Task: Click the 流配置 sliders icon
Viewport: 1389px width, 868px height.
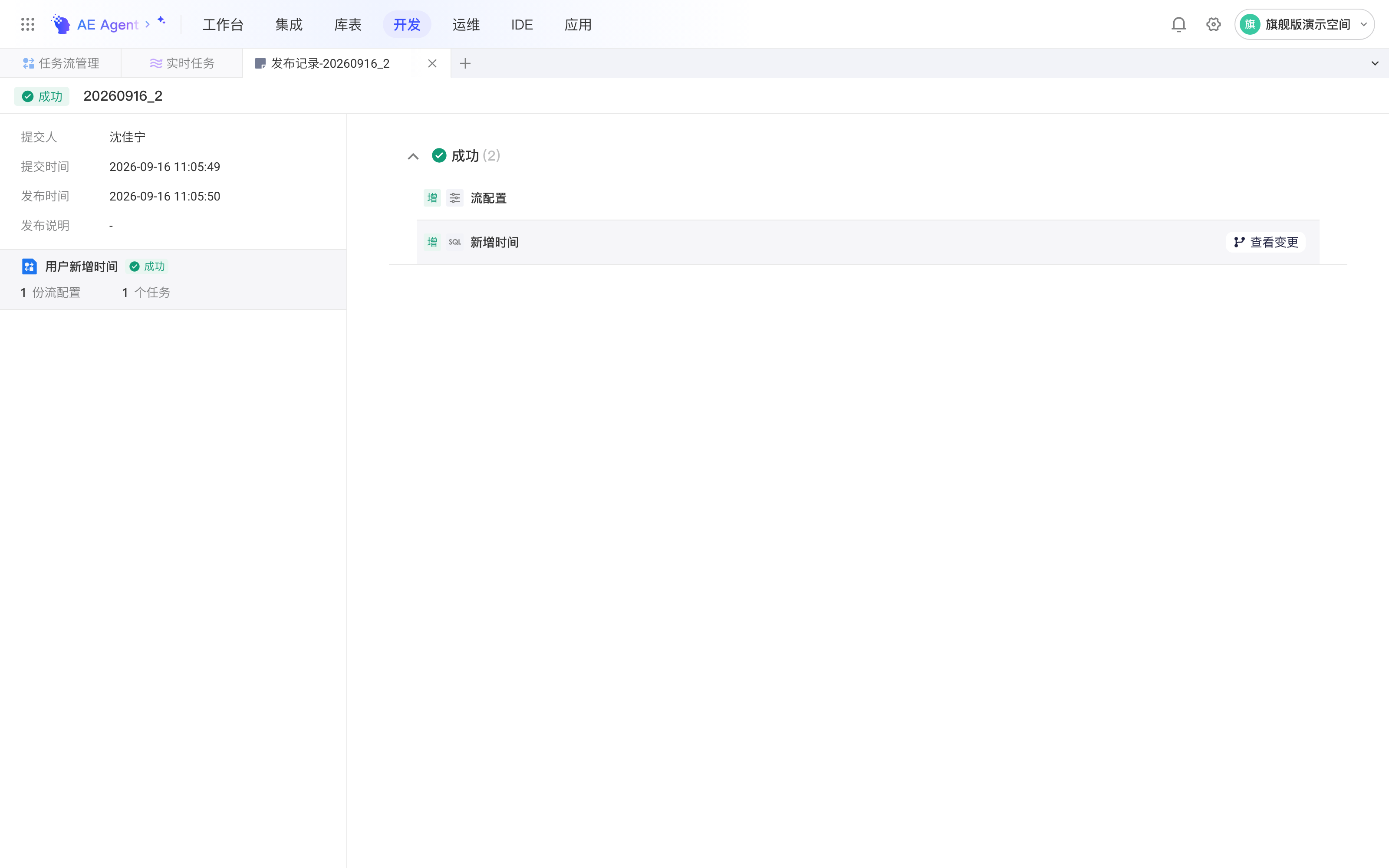Action: [454, 198]
